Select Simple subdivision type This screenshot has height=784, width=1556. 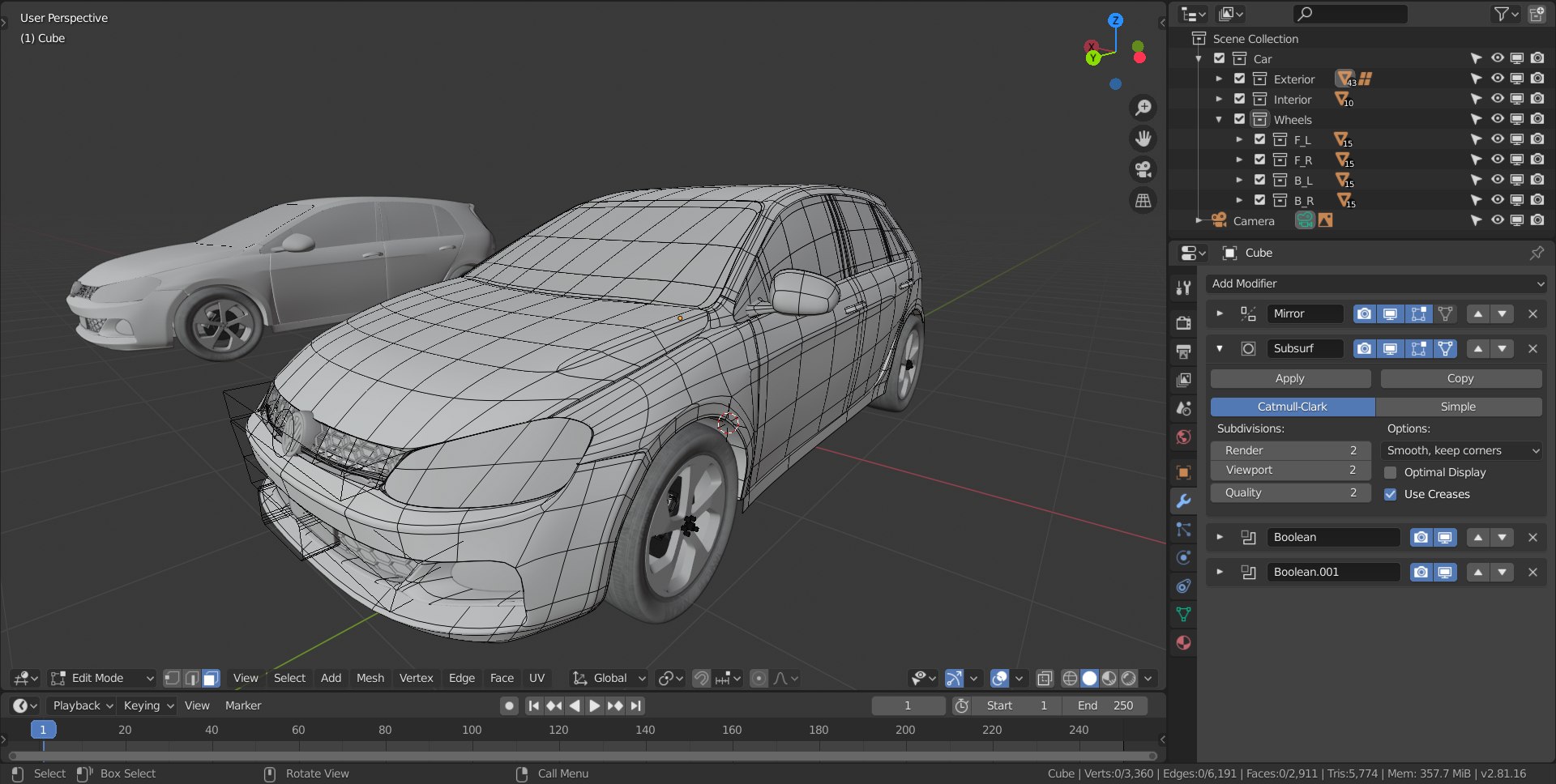click(x=1458, y=407)
